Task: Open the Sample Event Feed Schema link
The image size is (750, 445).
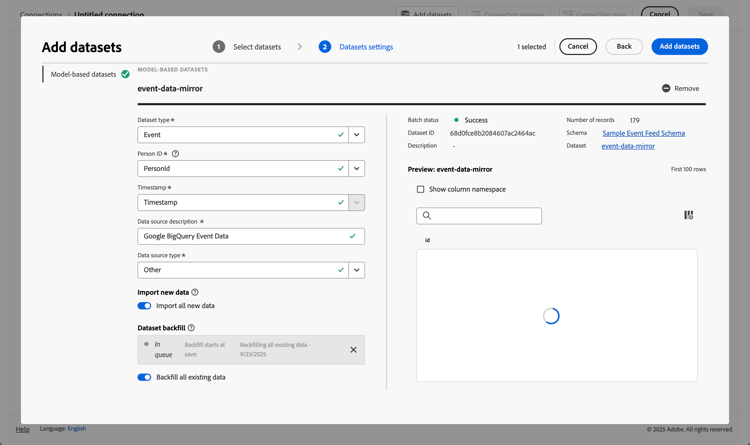Action: pos(643,133)
